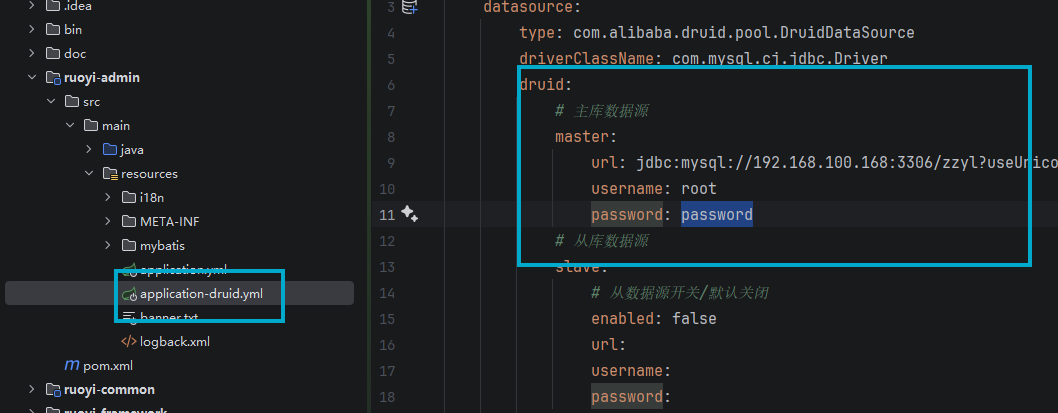Click the enabled value false
1058x413 pixels.
tap(694, 319)
